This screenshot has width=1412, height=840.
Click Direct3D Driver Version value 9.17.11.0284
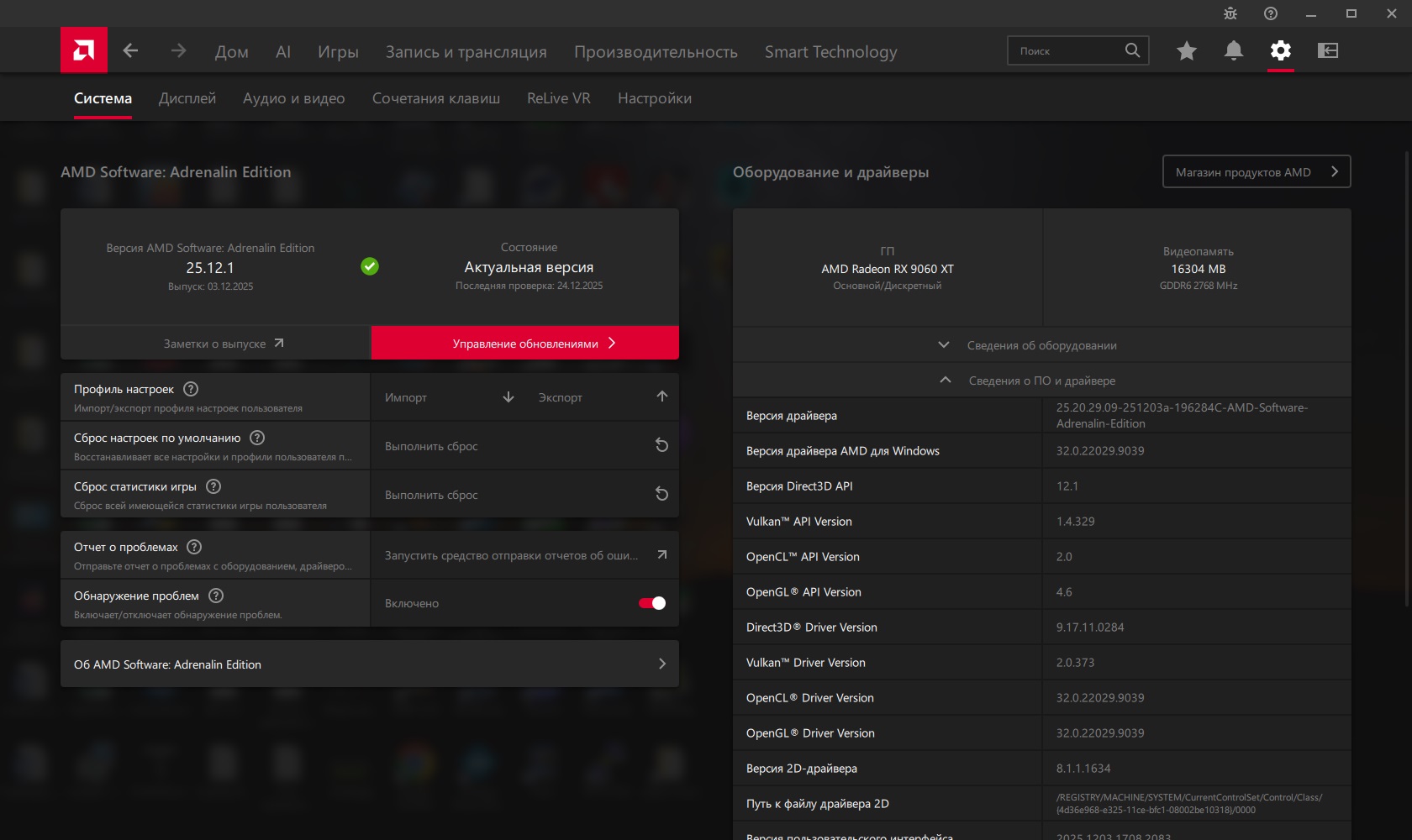pos(1090,627)
